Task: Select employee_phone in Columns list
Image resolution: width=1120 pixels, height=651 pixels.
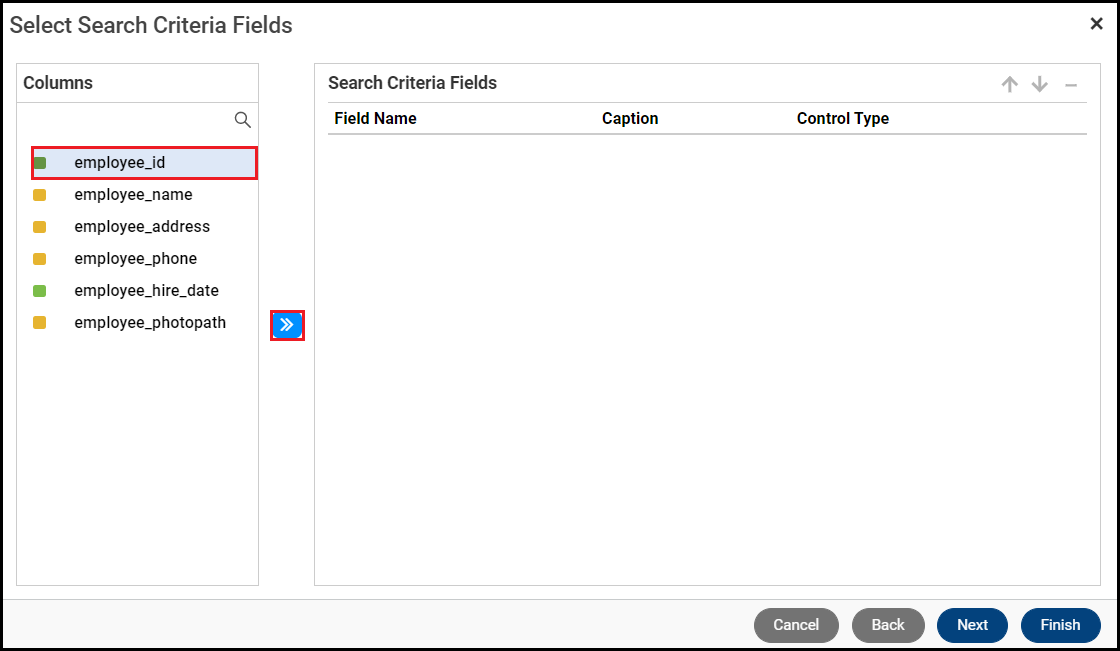Action: [x=135, y=259]
